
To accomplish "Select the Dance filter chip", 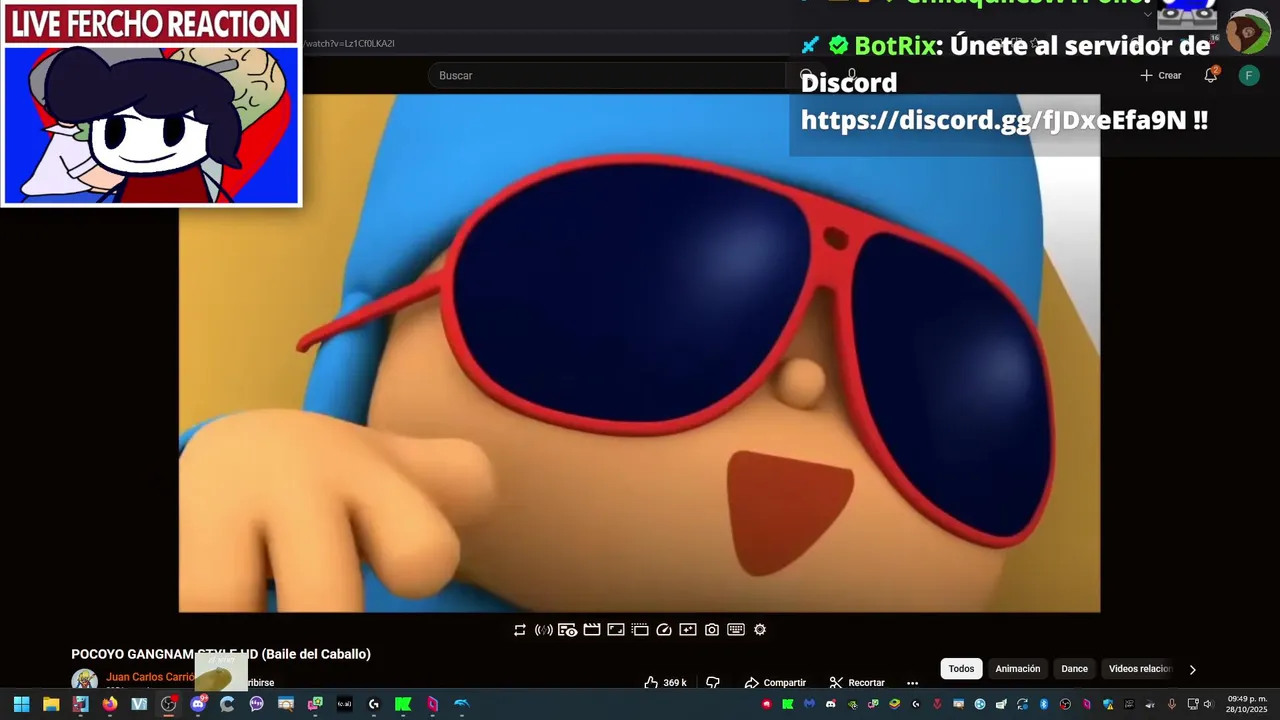I will (x=1075, y=669).
